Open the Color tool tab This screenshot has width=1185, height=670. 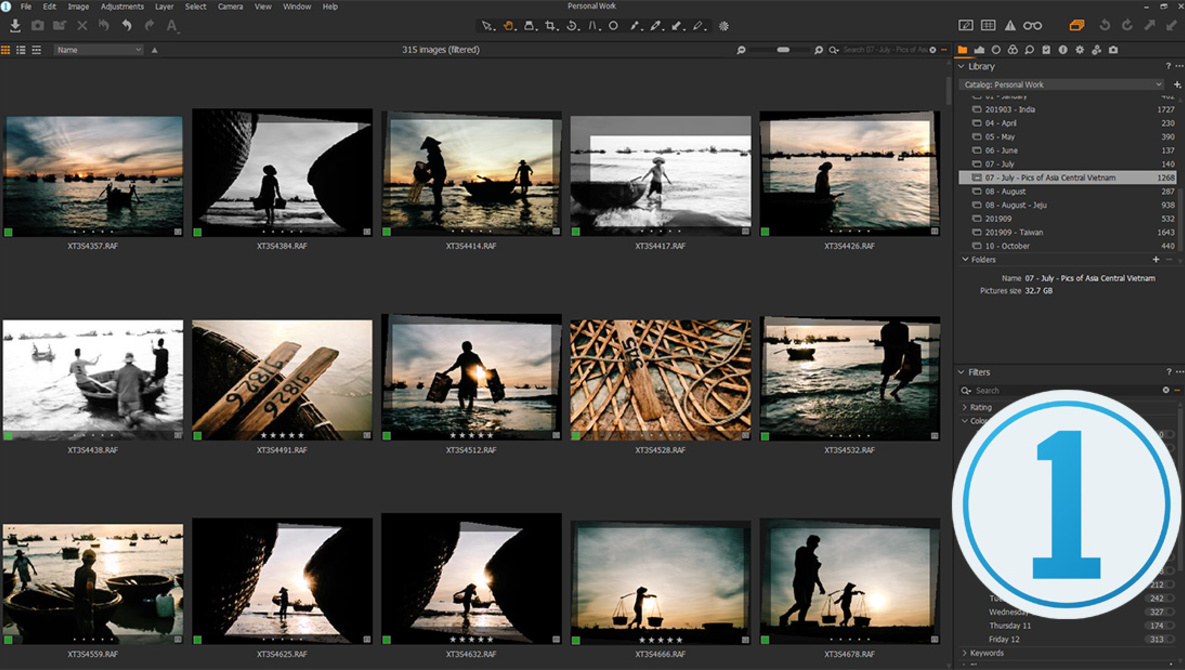pos(1013,50)
